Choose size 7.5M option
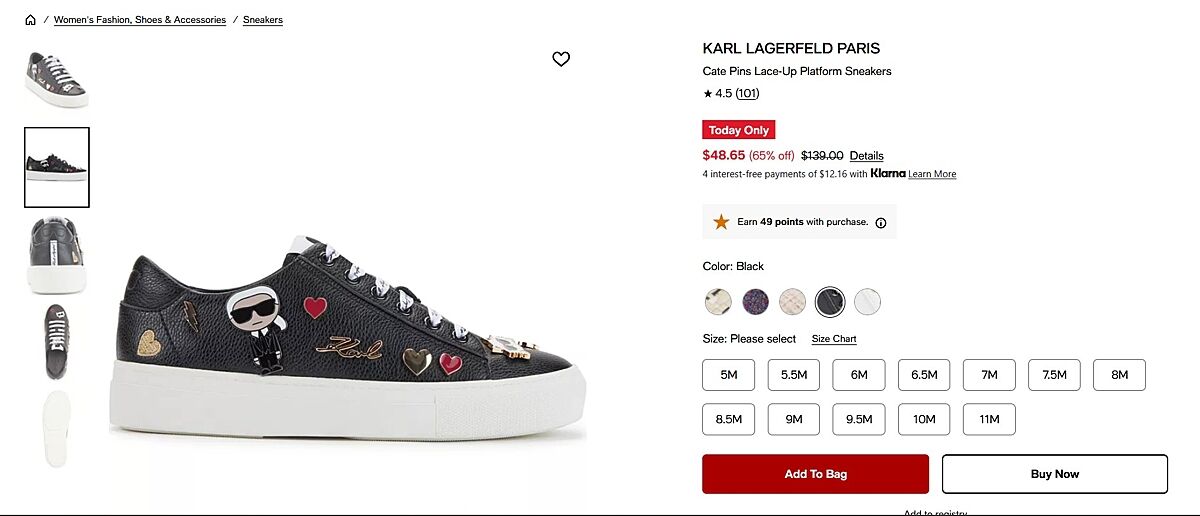The height and width of the screenshot is (516, 1200). [x=1054, y=375]
